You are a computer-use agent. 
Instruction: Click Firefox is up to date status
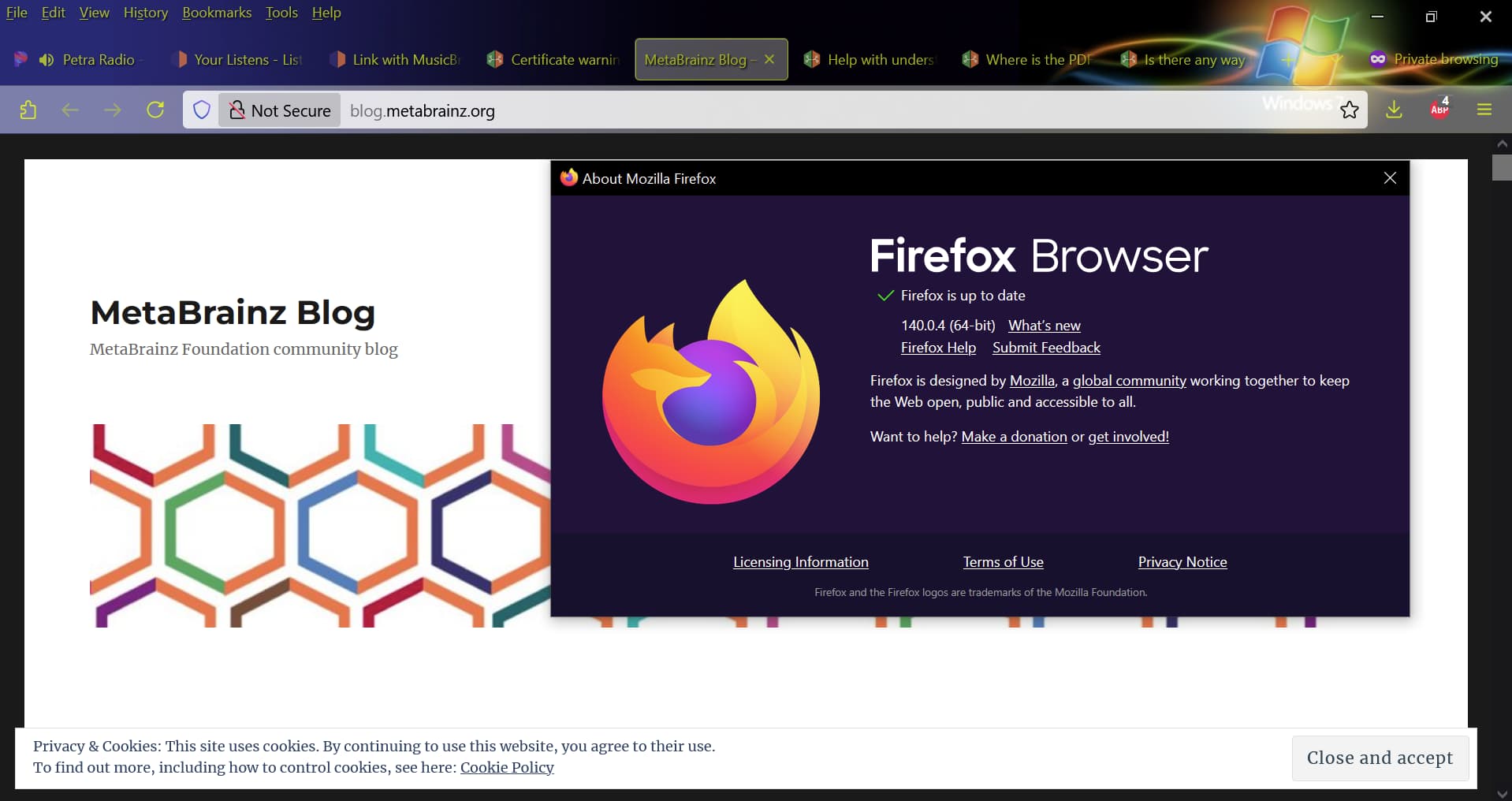[x=963, y=296]
